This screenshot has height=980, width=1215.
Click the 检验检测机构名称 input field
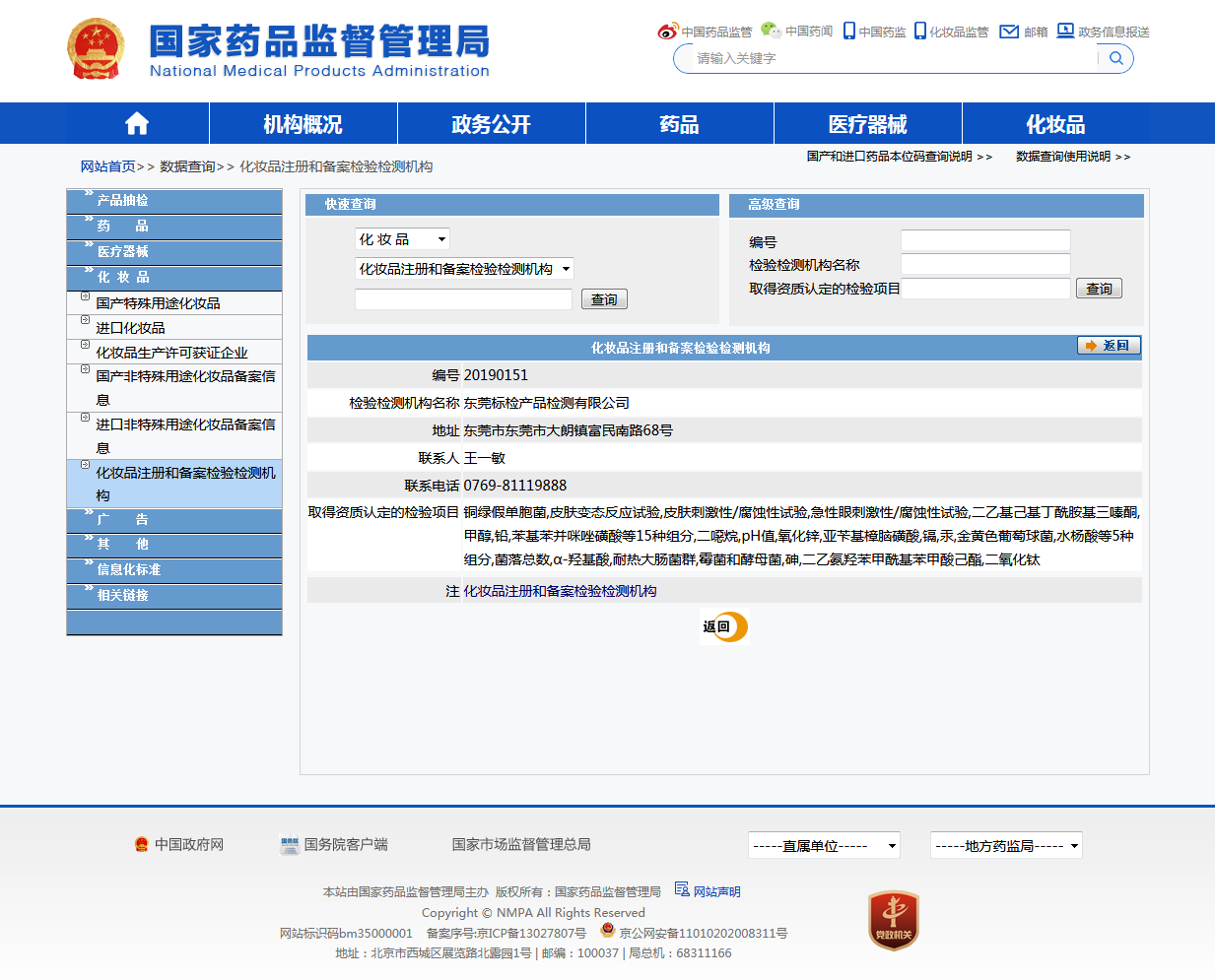985,264
